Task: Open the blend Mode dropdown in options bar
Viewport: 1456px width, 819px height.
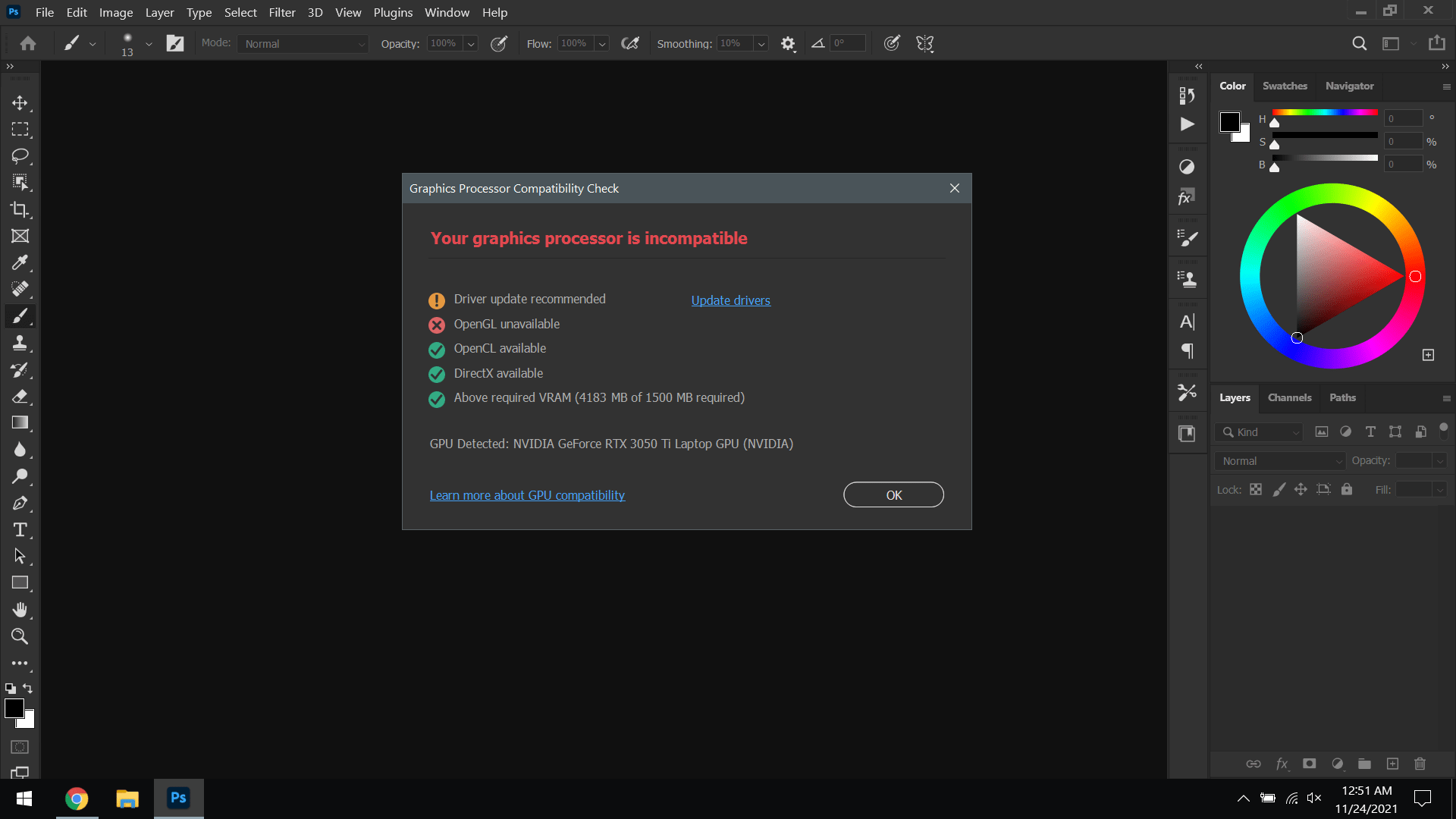Action: coord(302,43)
